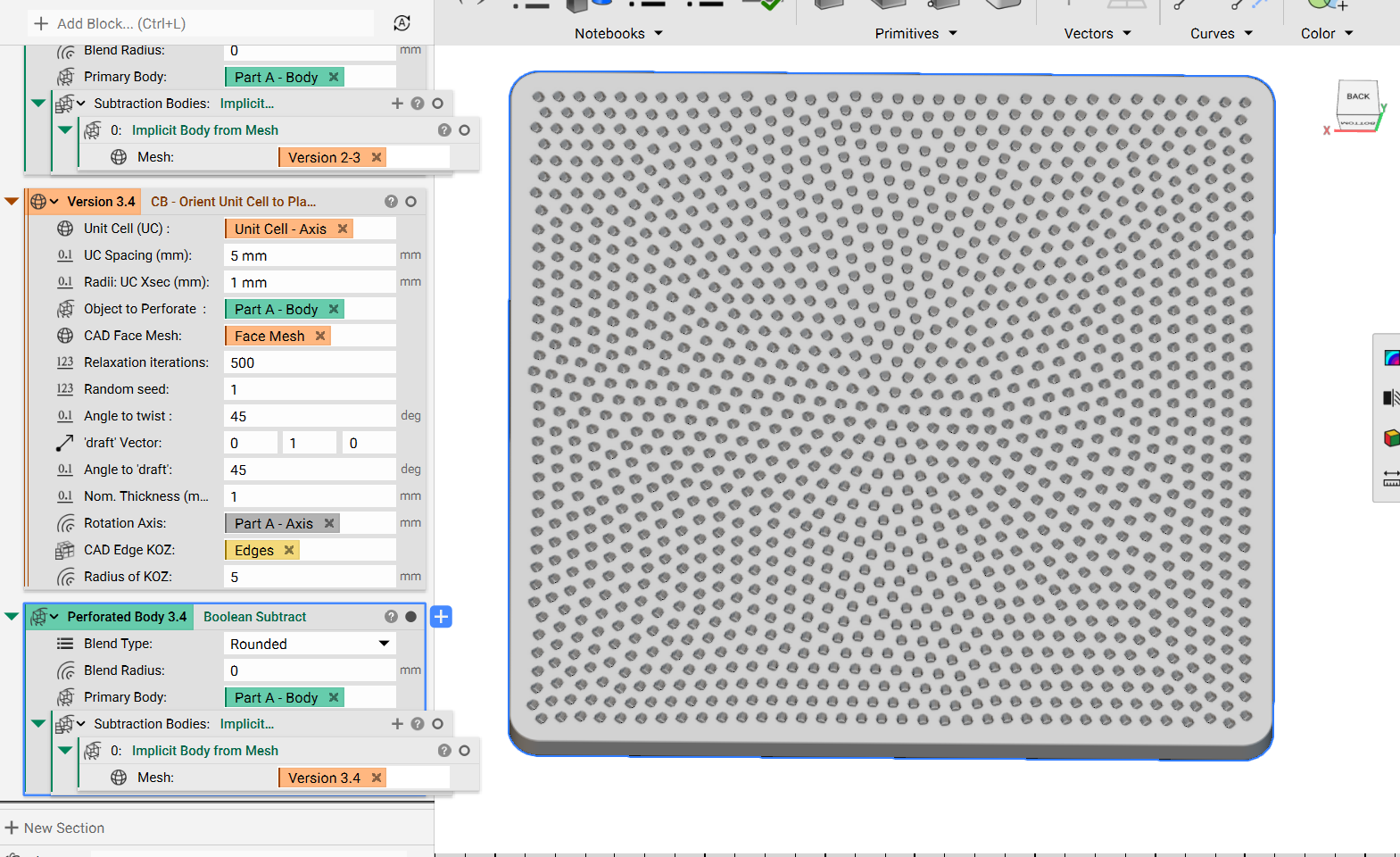Toggle section cut icon on right toolbar
The image size is (1400, 857).
[x=1392, y=397]
